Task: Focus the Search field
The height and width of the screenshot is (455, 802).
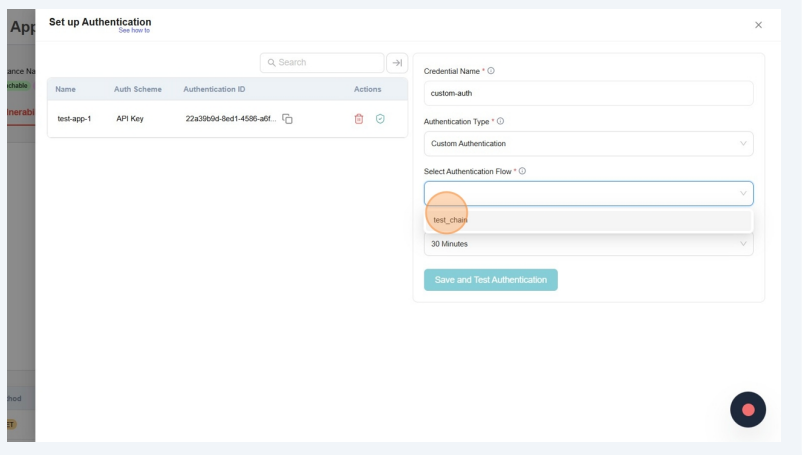Action: tap(322, 63)
